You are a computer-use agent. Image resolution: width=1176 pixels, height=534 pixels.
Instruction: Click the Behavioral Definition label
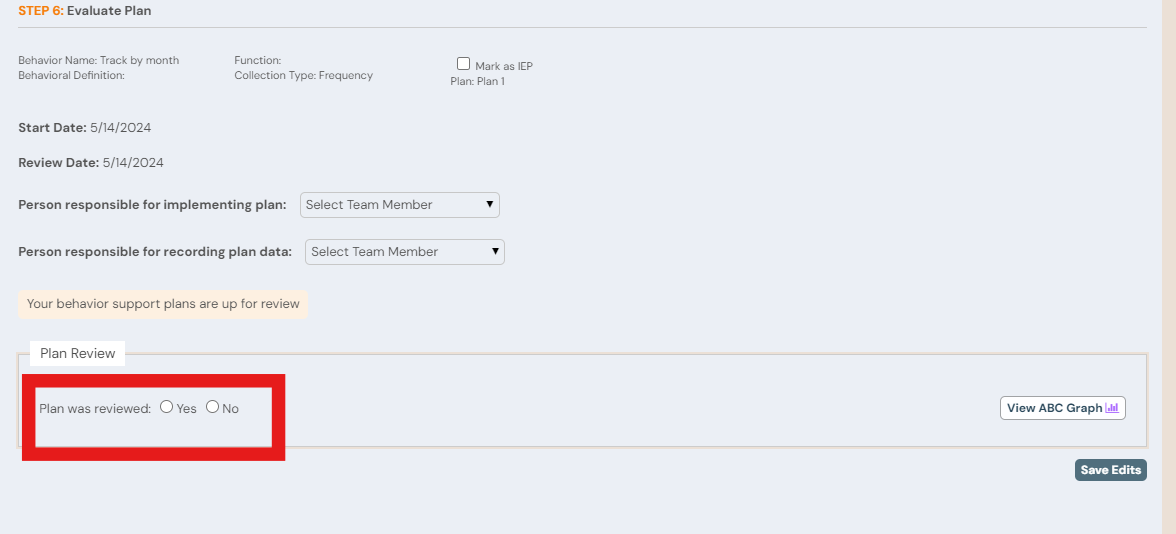71,75
